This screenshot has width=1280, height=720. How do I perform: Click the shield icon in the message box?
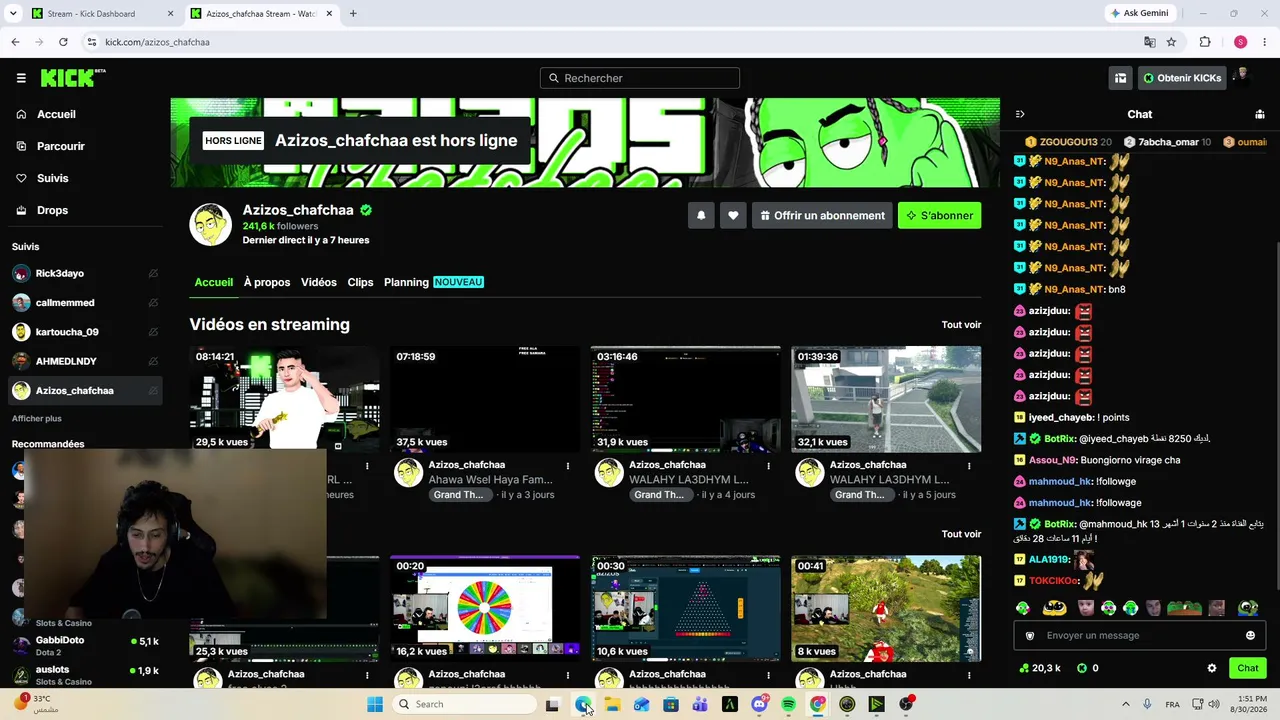click(1030, 635)
